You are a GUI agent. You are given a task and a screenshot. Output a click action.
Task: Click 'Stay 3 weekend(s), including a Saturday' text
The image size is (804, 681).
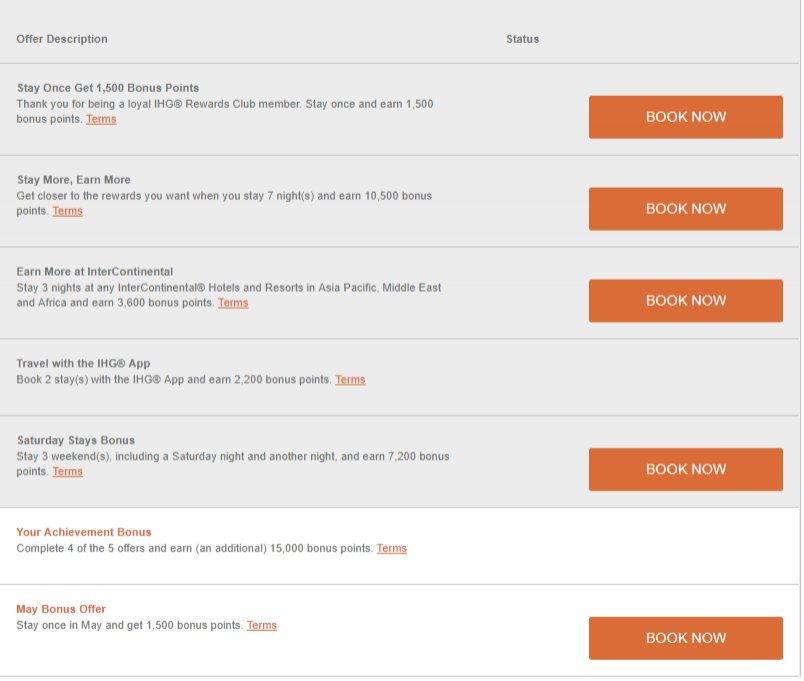click(x=233, y=464)
